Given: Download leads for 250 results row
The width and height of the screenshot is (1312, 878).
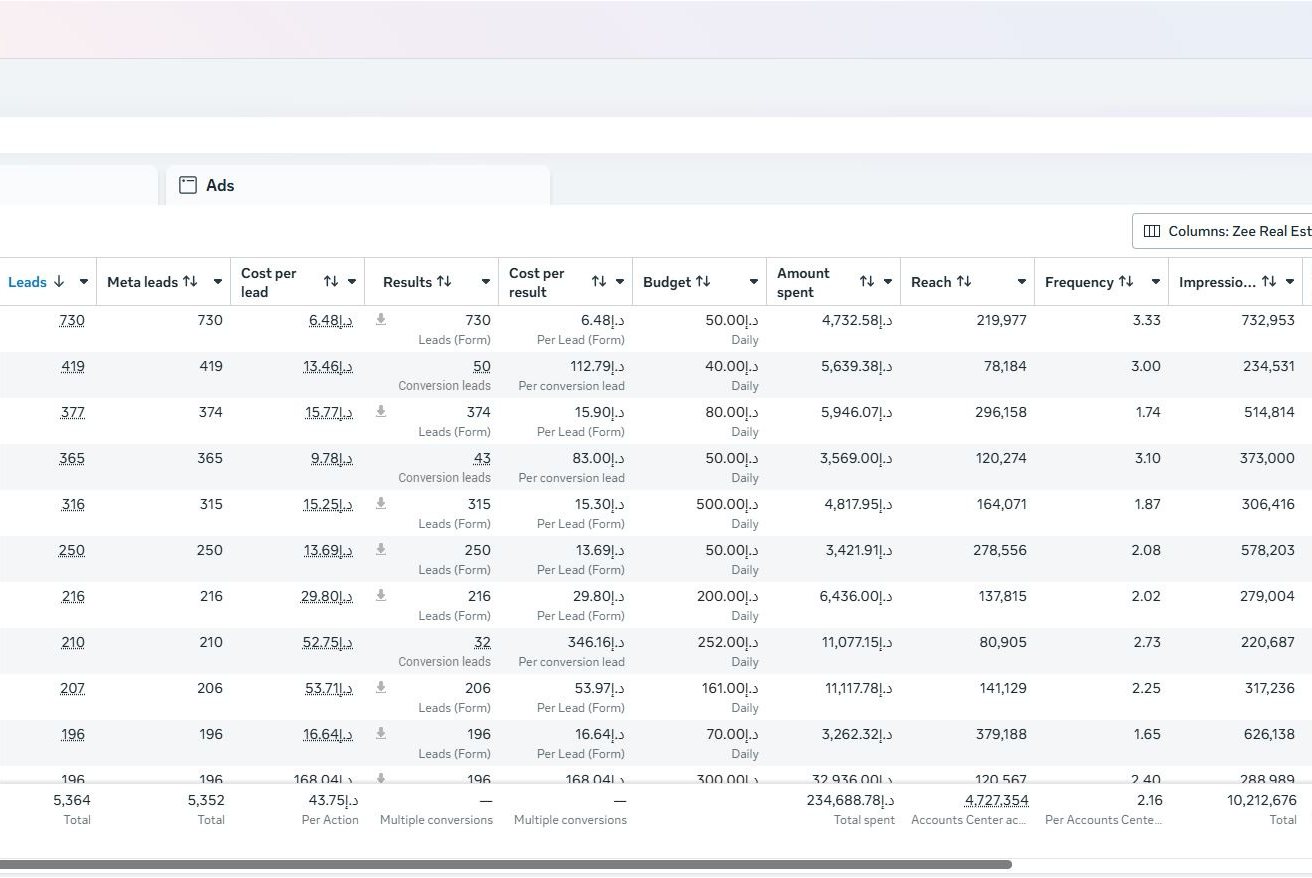Looking at the screenshot, I should [x=380, y=550].
